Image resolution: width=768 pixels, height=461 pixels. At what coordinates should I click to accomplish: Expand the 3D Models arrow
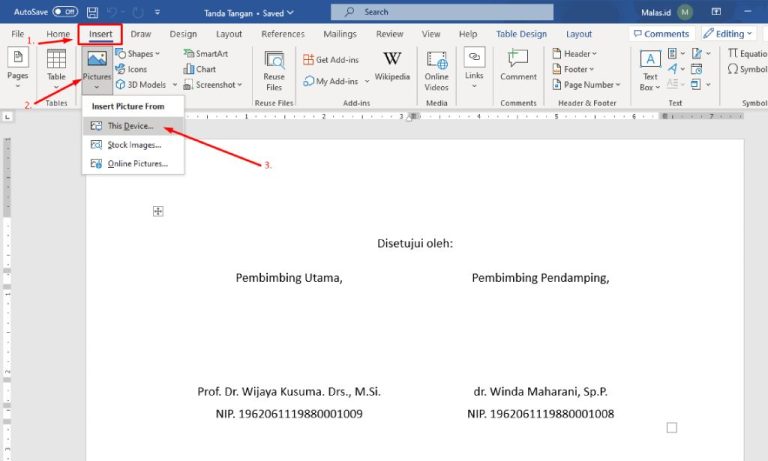(174, 85)
